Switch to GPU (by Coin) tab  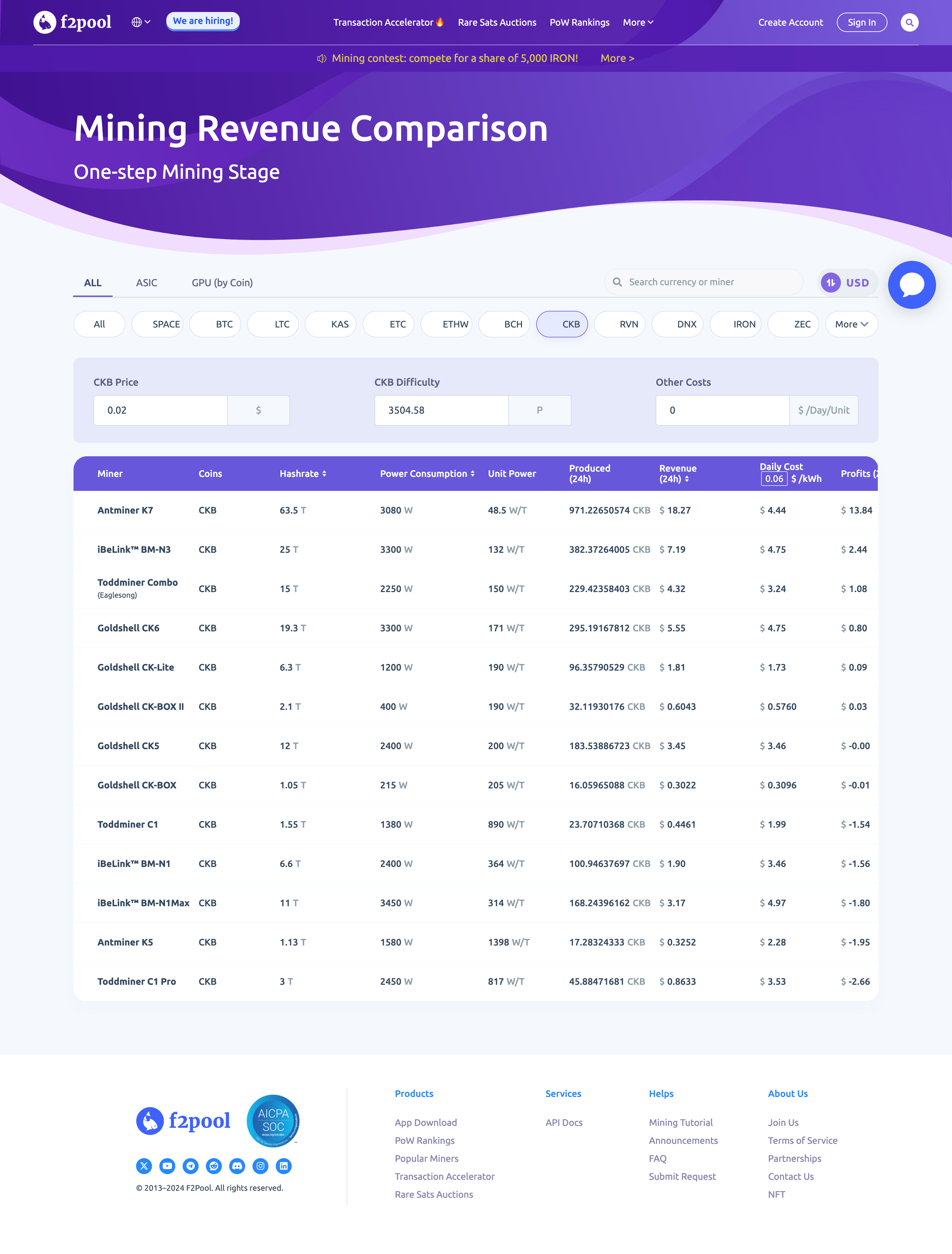tap(222, 283)
